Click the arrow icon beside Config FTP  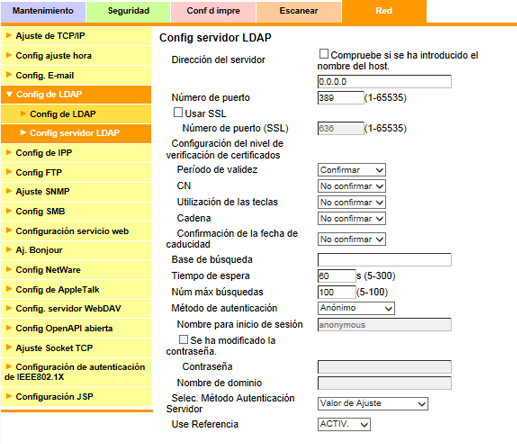pos(9,172)
